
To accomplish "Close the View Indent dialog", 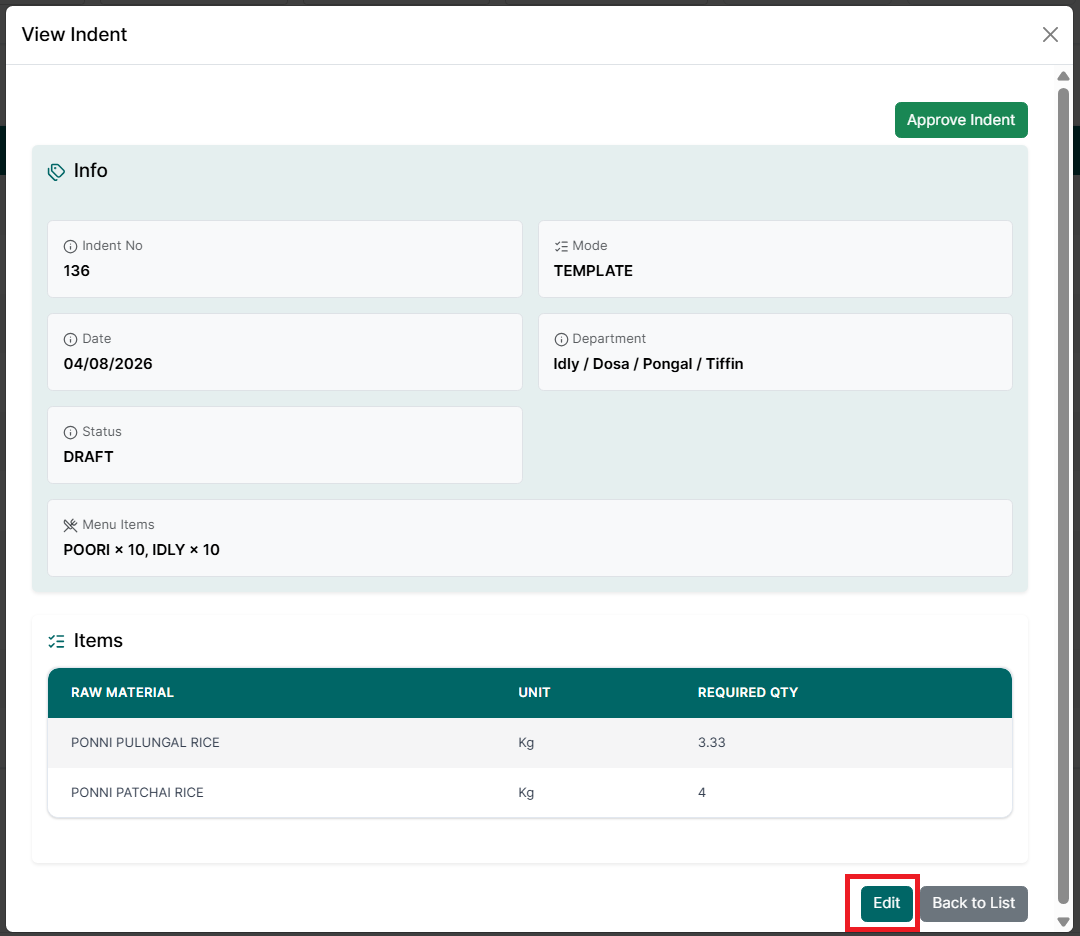I will click(x=1050, y=34).
